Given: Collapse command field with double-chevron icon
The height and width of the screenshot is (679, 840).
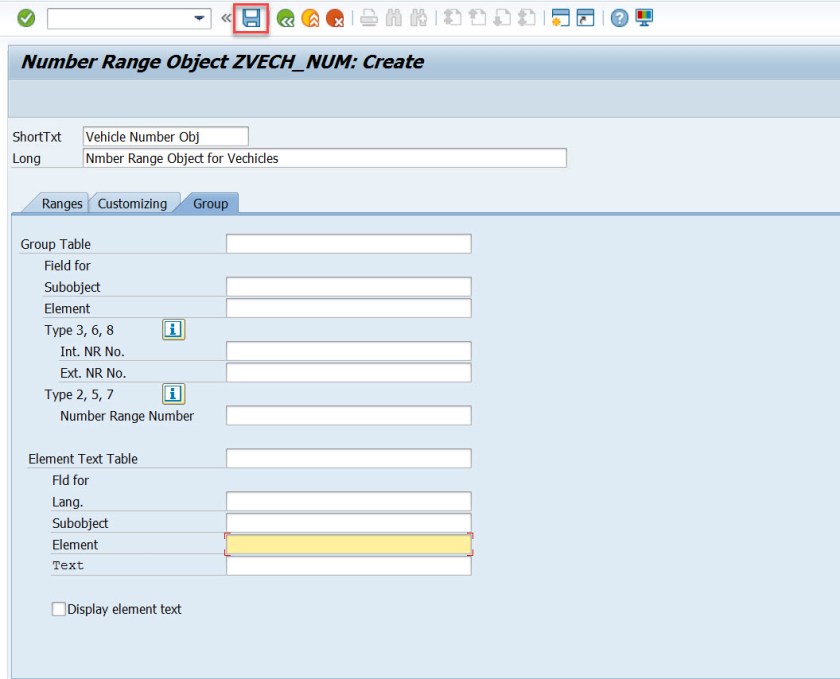Looking at the screenshot, I should coord(226,18).
